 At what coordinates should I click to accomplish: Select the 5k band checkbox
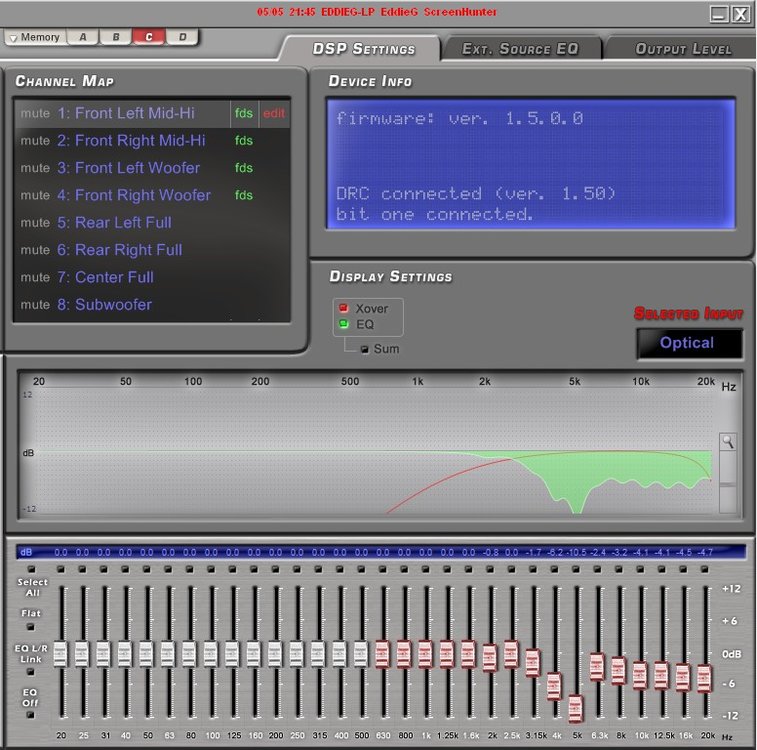coord(575,569)
